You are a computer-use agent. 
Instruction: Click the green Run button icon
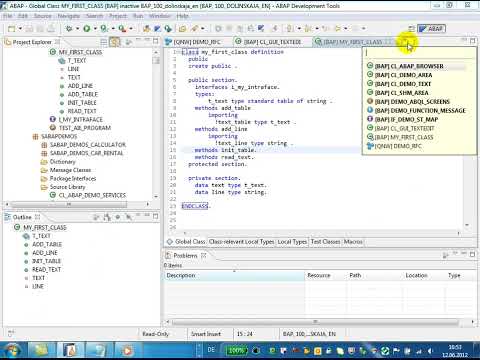click(87, 29)
